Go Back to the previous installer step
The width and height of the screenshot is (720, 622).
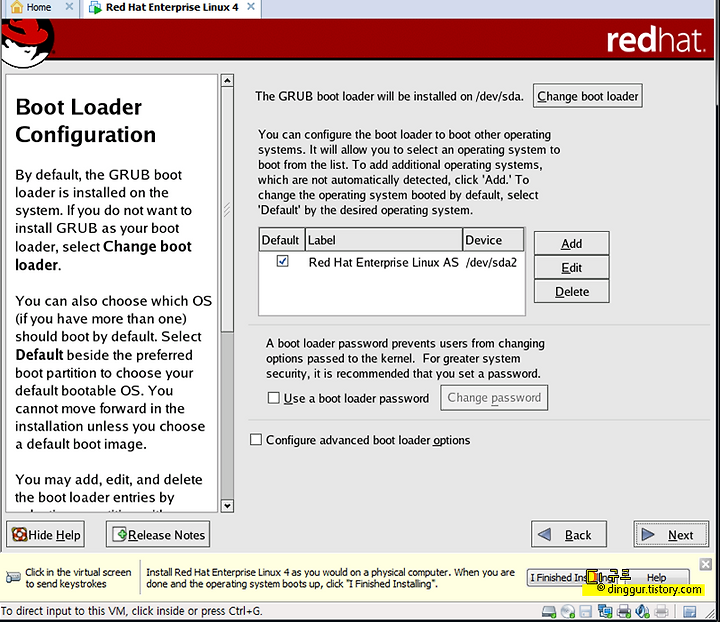pyautogui.click(x=568, y=534)
